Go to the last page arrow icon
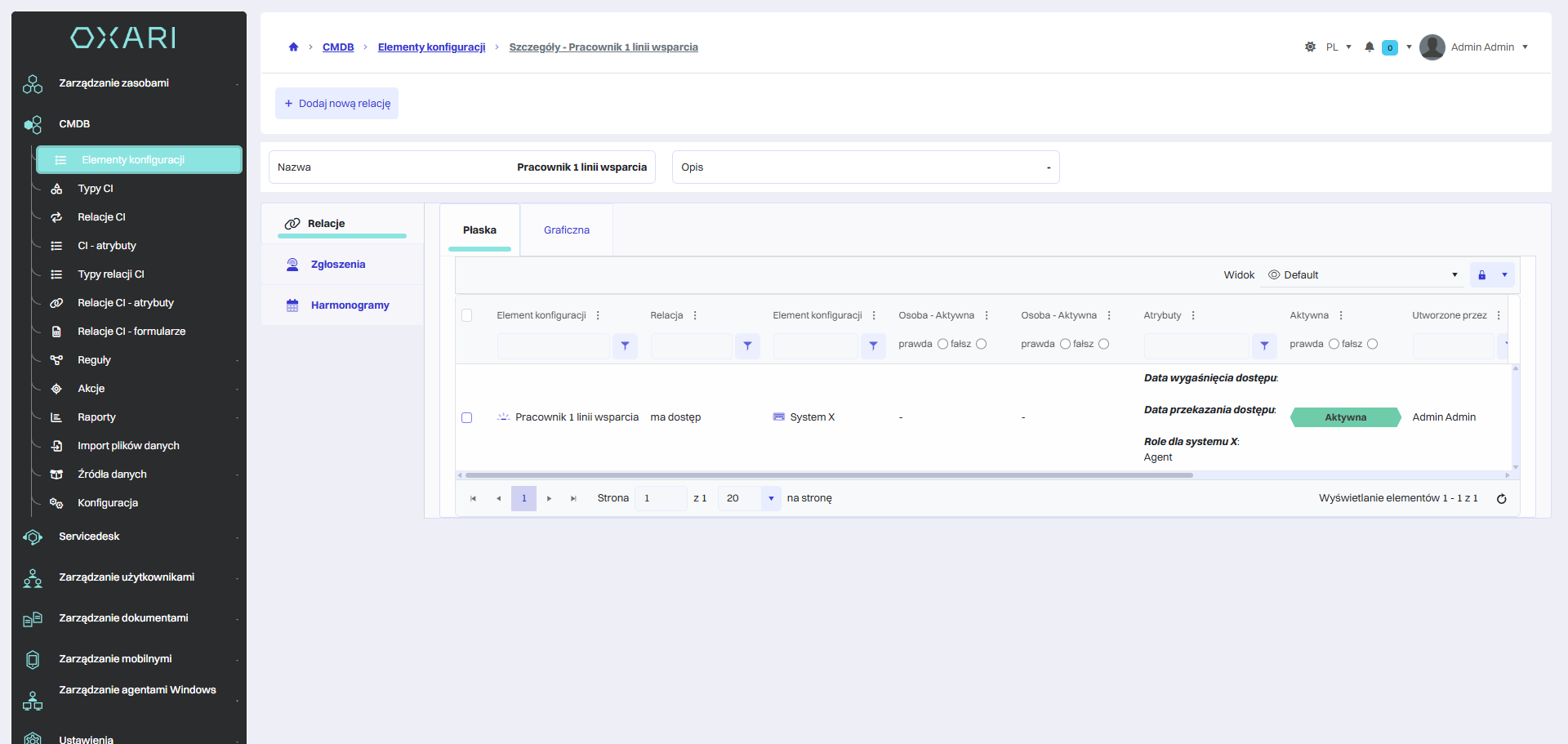 573,499
